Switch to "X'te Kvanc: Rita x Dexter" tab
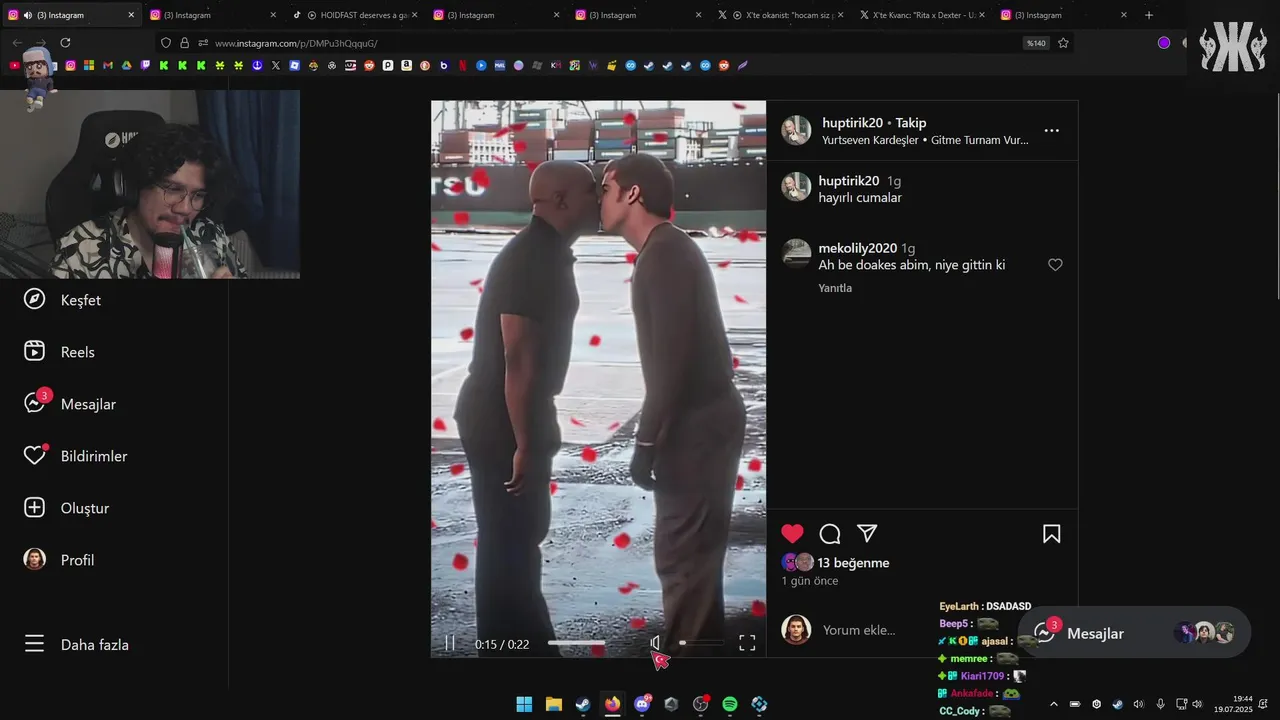Image resolution: width=1280 pixels, height=720 pixels. pos(924,15)
